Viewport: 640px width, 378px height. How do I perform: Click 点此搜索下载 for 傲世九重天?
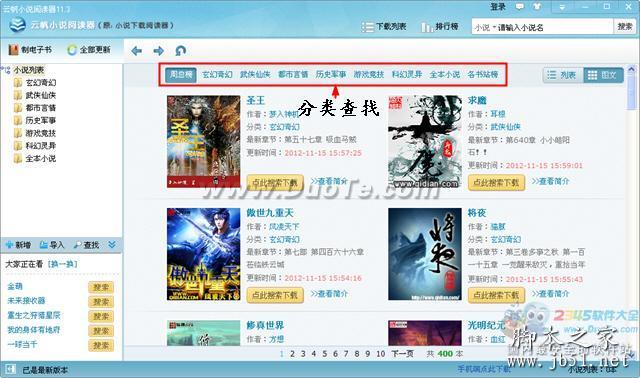point(275,295)
